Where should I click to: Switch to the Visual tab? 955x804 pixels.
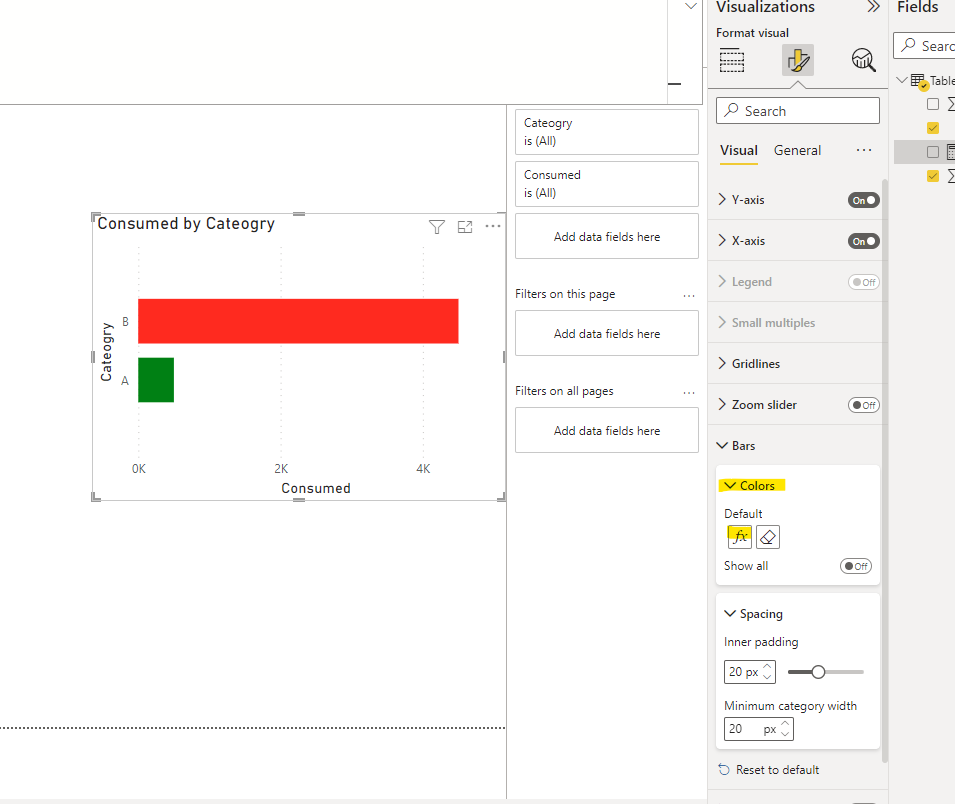click(739, 150)
